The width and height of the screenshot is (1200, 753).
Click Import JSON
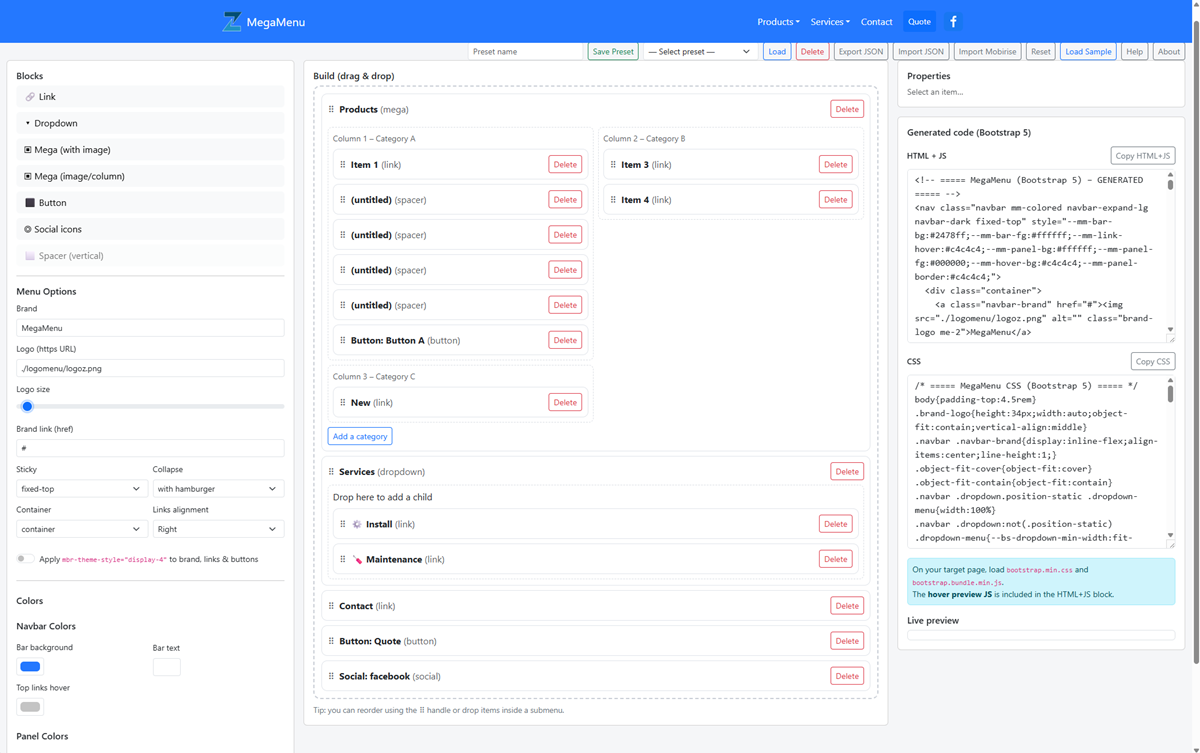click(x=921, y=51)
